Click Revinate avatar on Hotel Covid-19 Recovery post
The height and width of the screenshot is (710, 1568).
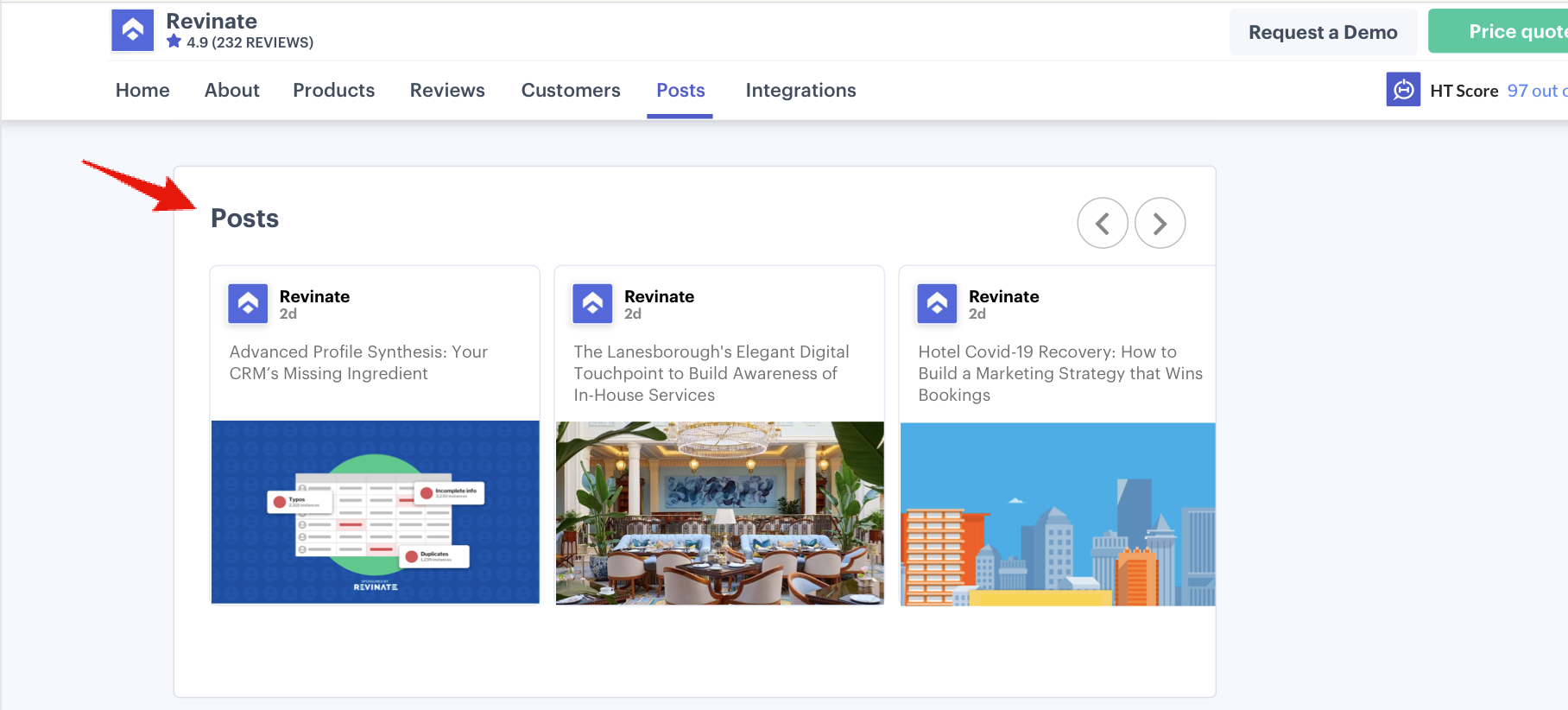tap(937, 303)
